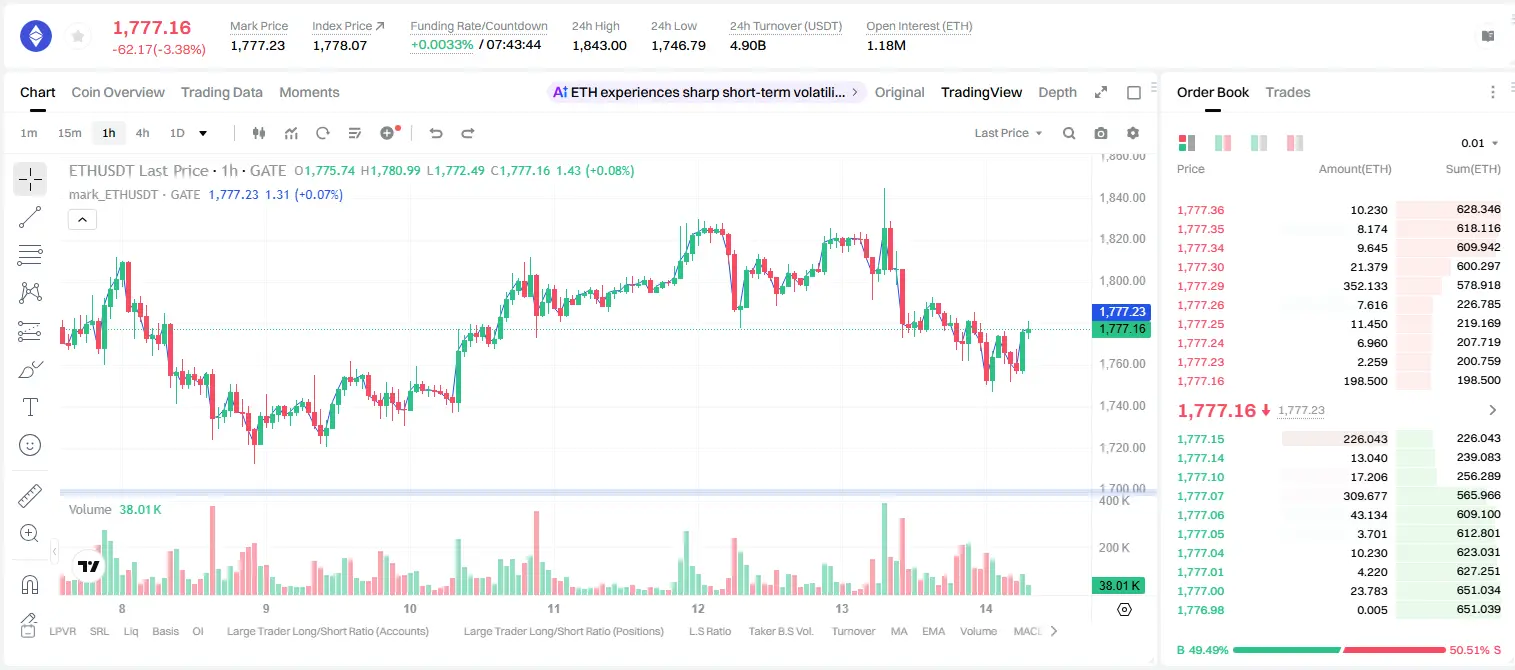Image resolution: width=1515 pixels, height=670 pixels.
Task: Take chart snapshot with camera icon
Action: [x=1101, y=133]
